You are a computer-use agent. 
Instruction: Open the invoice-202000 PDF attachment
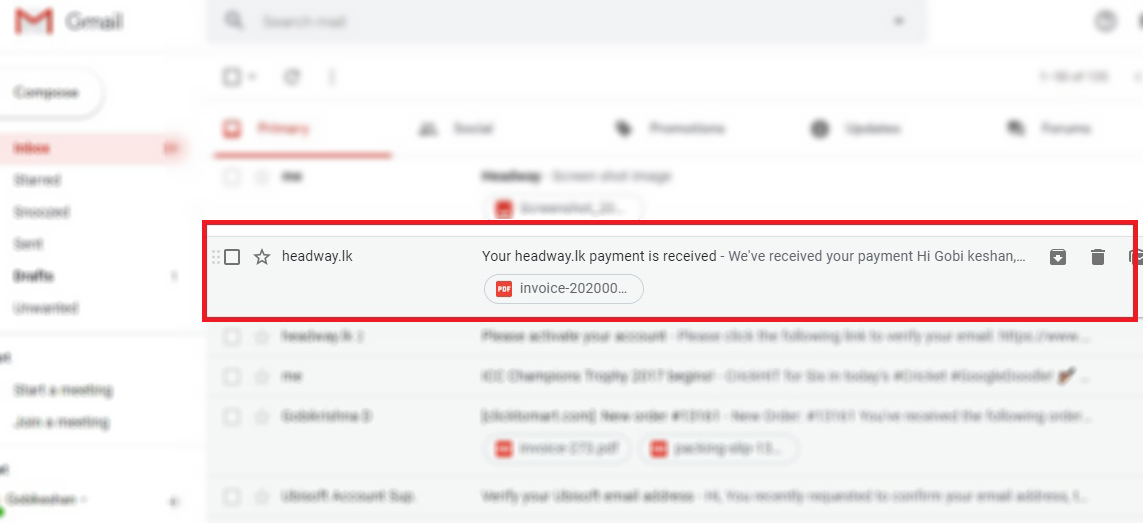coord(563,289)
